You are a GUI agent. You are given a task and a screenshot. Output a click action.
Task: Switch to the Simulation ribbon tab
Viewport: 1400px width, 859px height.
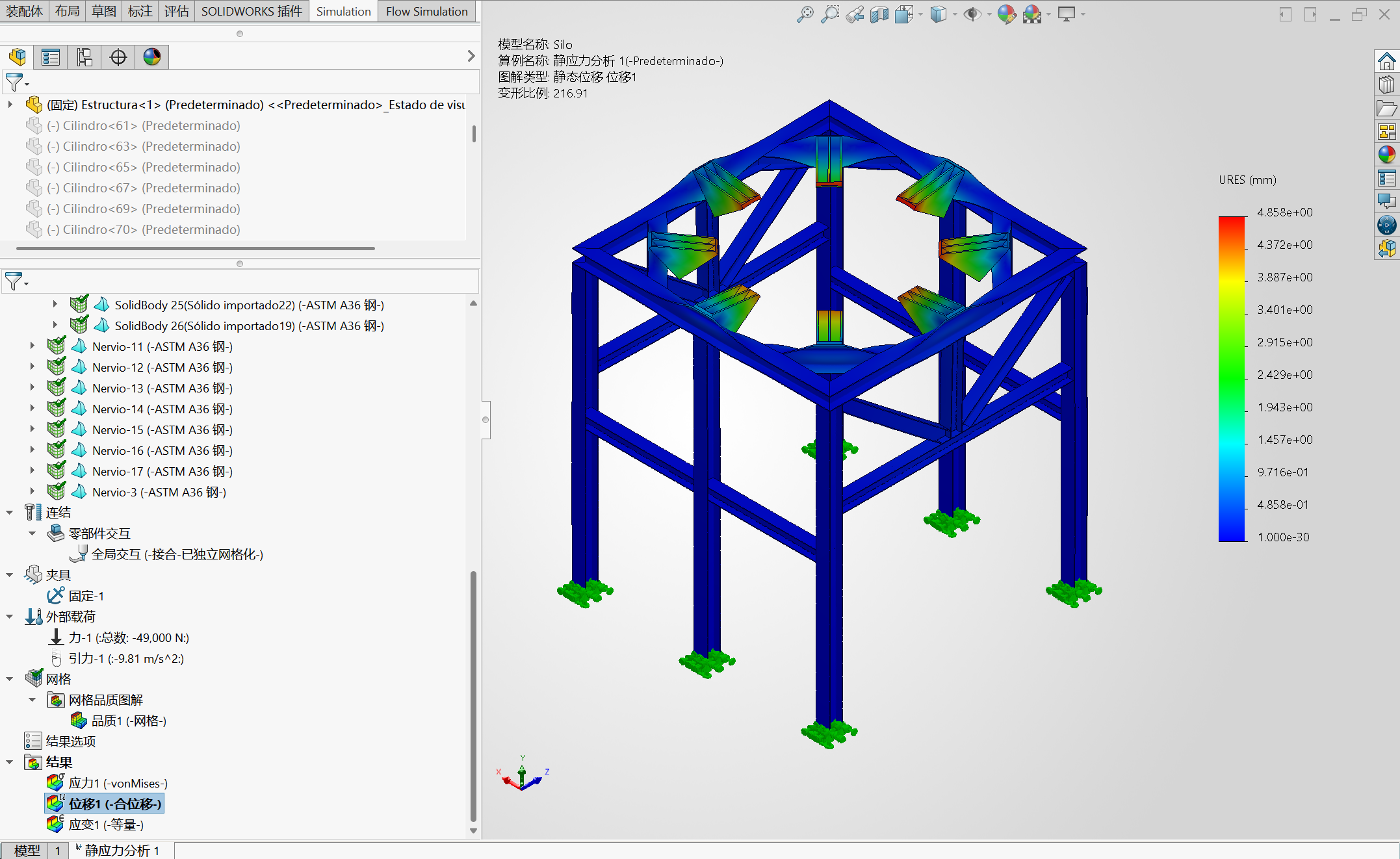(x=343, y=11)
